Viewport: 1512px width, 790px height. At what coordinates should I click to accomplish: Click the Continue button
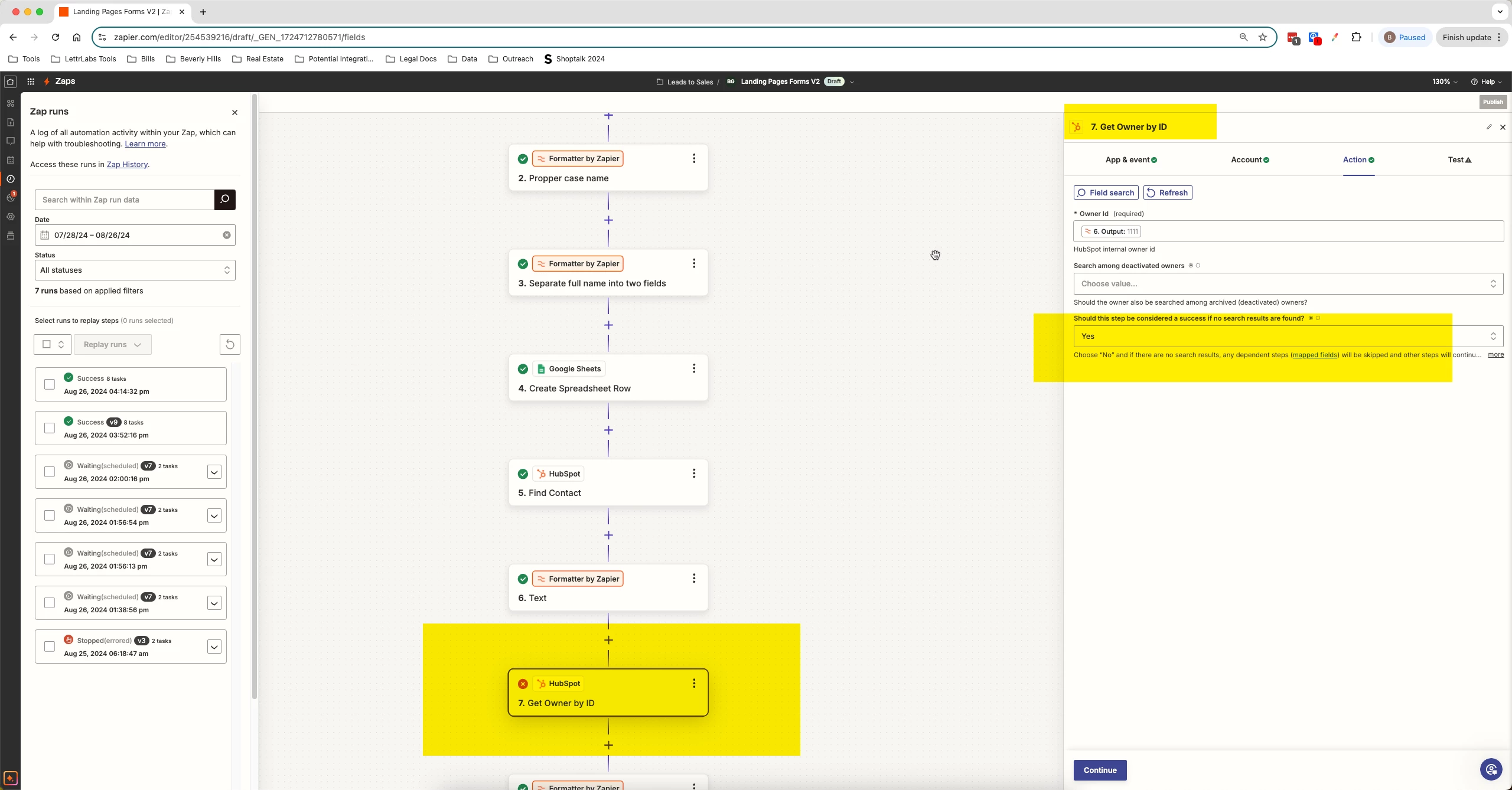1100,770
